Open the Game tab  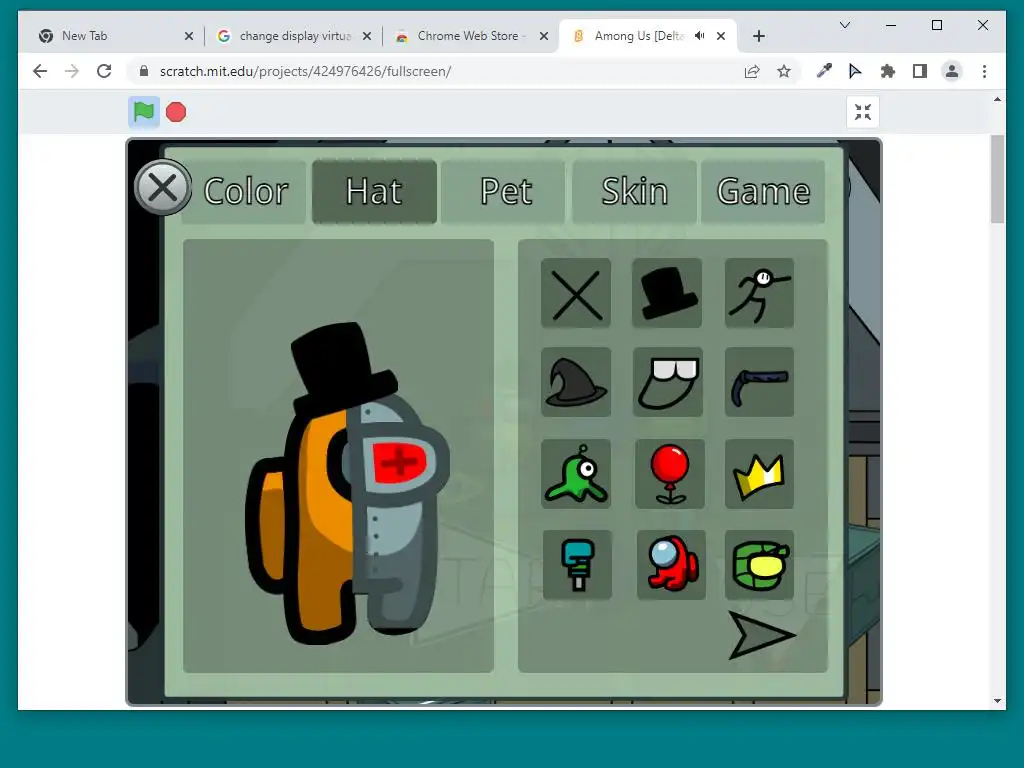[x=763, y=191]
